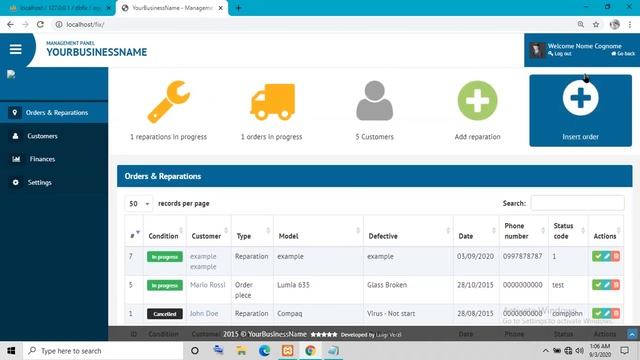
Task: Open Microsoft Edge from the taskbar
Action: [264, 351]
